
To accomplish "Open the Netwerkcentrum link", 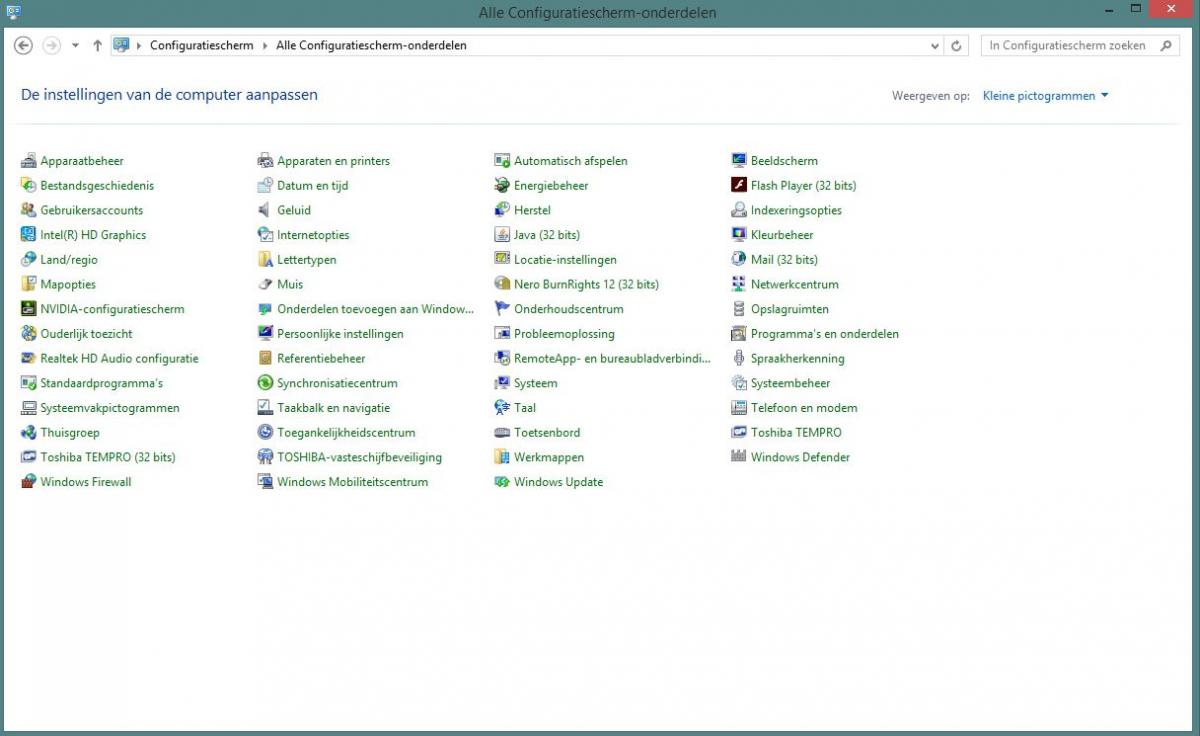I will (x=794, y=285).
